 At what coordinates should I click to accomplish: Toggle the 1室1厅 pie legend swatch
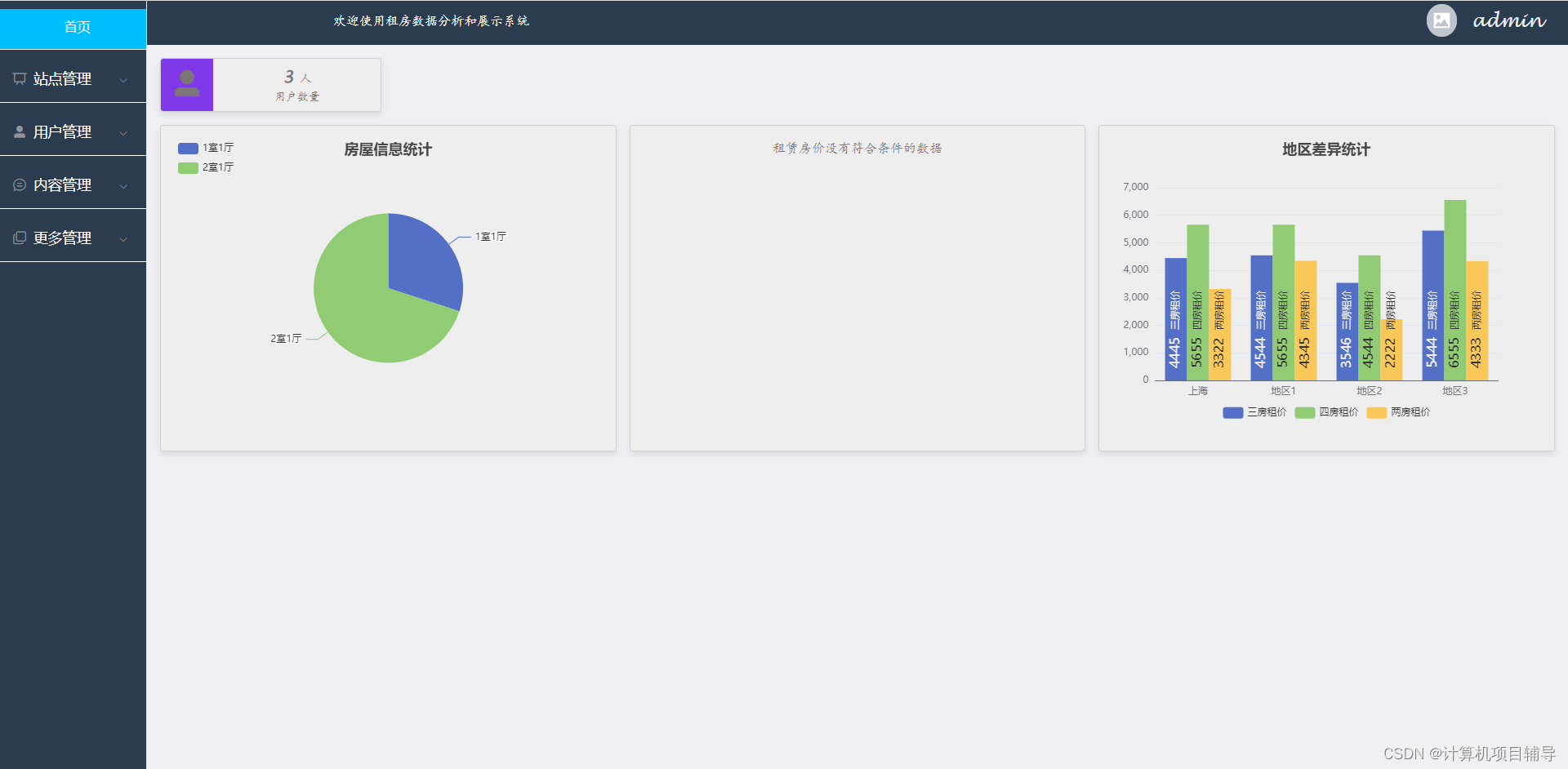click(188, 148)
